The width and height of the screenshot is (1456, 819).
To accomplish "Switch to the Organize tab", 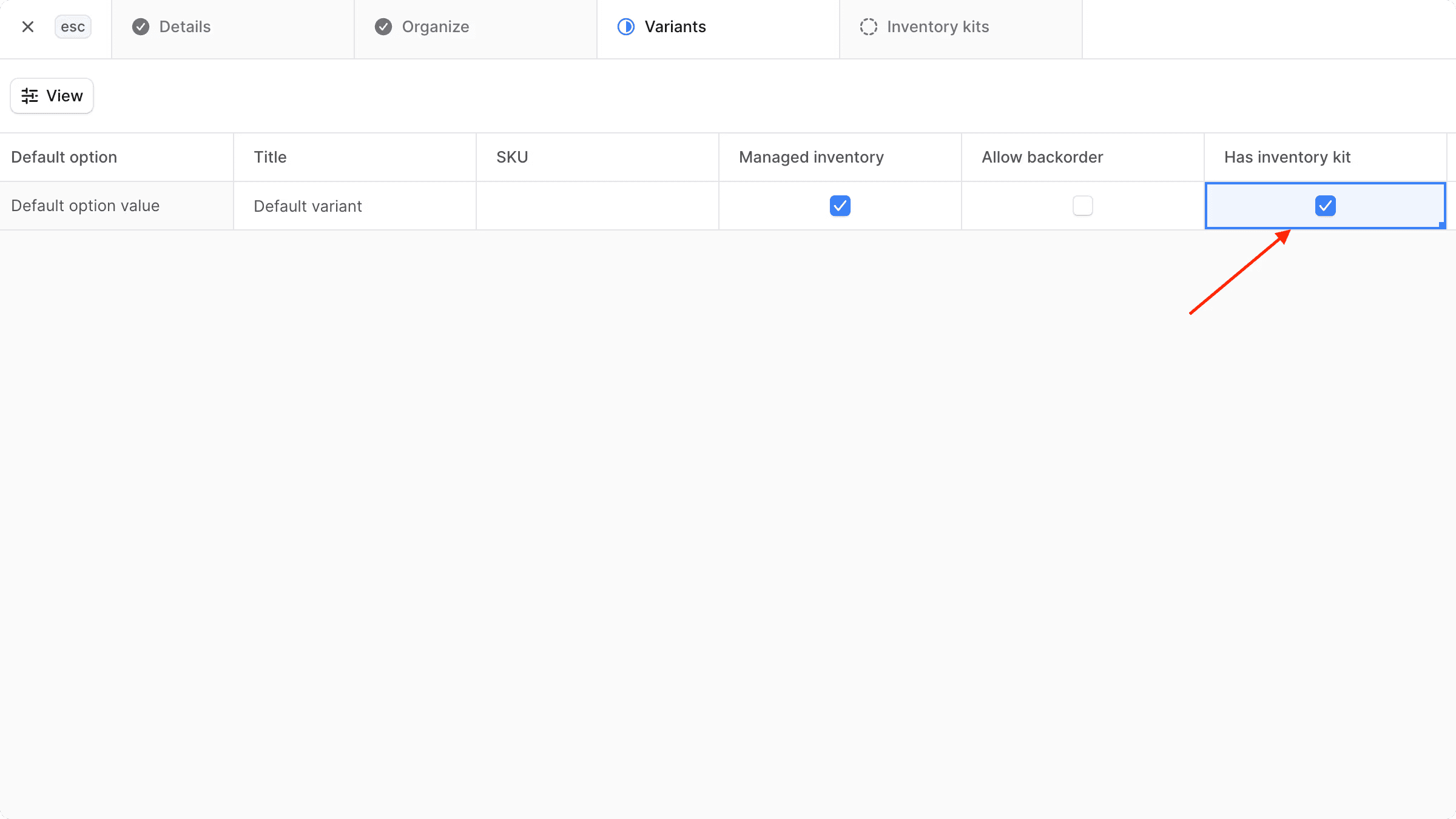I will [x=435, y=27].
